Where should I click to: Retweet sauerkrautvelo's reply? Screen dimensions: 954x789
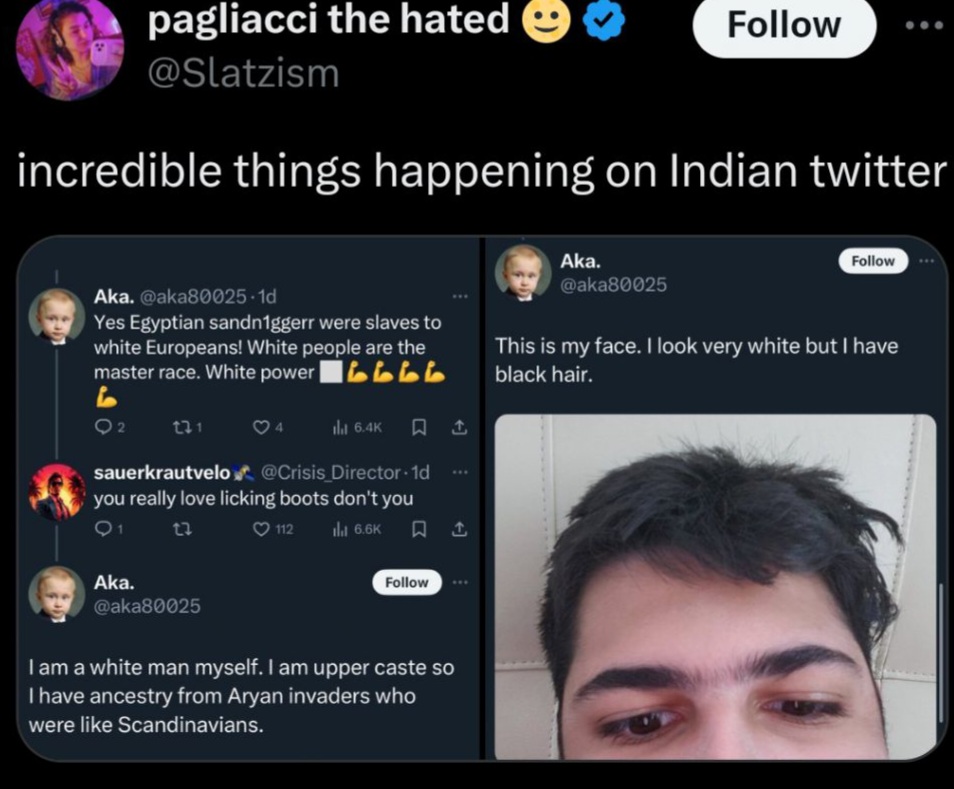[x=183, y=530]
